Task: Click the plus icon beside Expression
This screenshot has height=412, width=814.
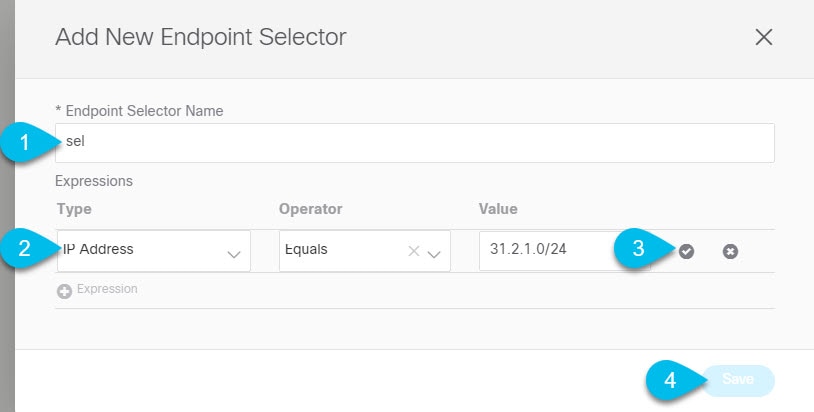Action: coord(64,292)
